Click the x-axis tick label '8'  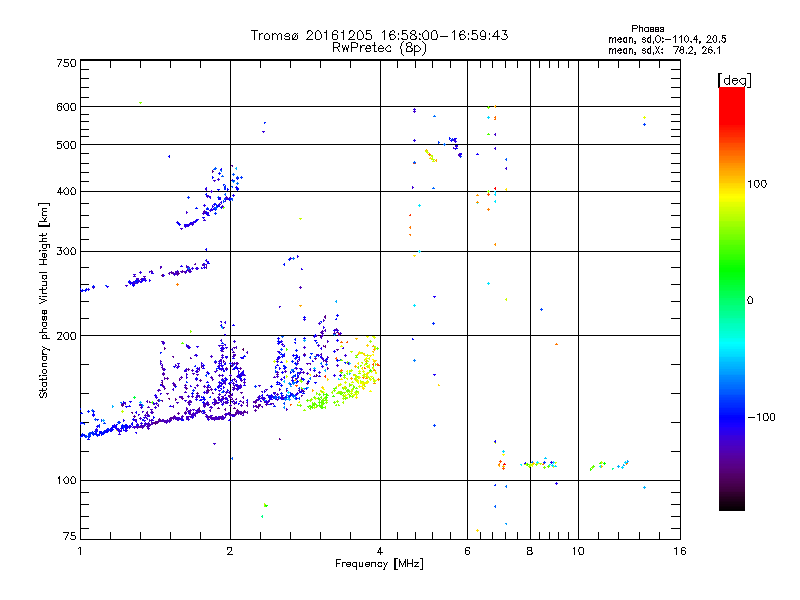(x=530, y=551)
